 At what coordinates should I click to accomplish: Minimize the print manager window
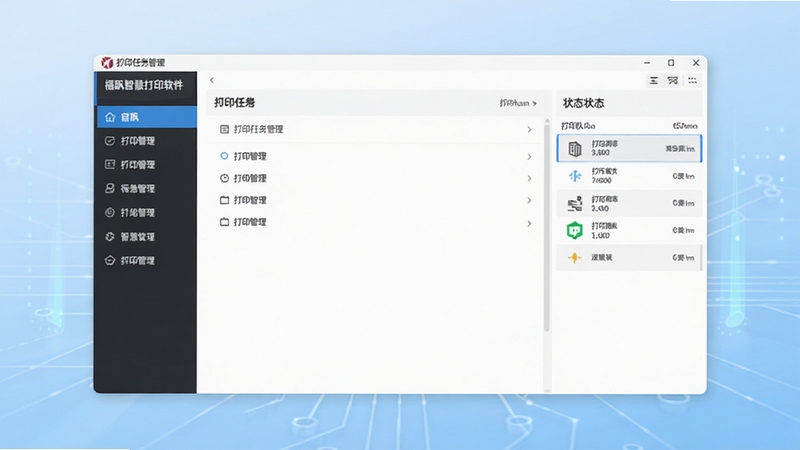tap(647, 63)
